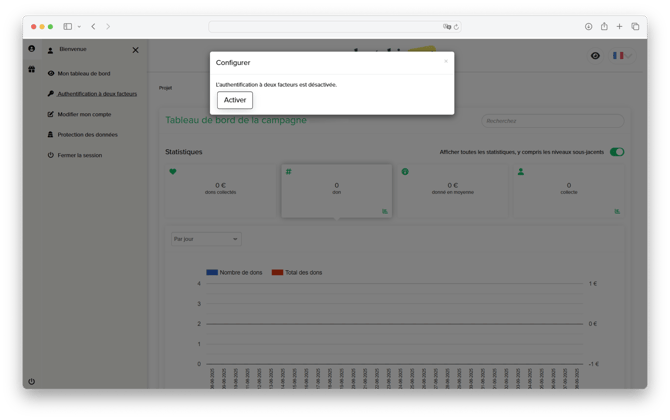The height and width of the screenshot is (420, 670).
Task: Open Mon tableau de bord
Action: (84, 73)
